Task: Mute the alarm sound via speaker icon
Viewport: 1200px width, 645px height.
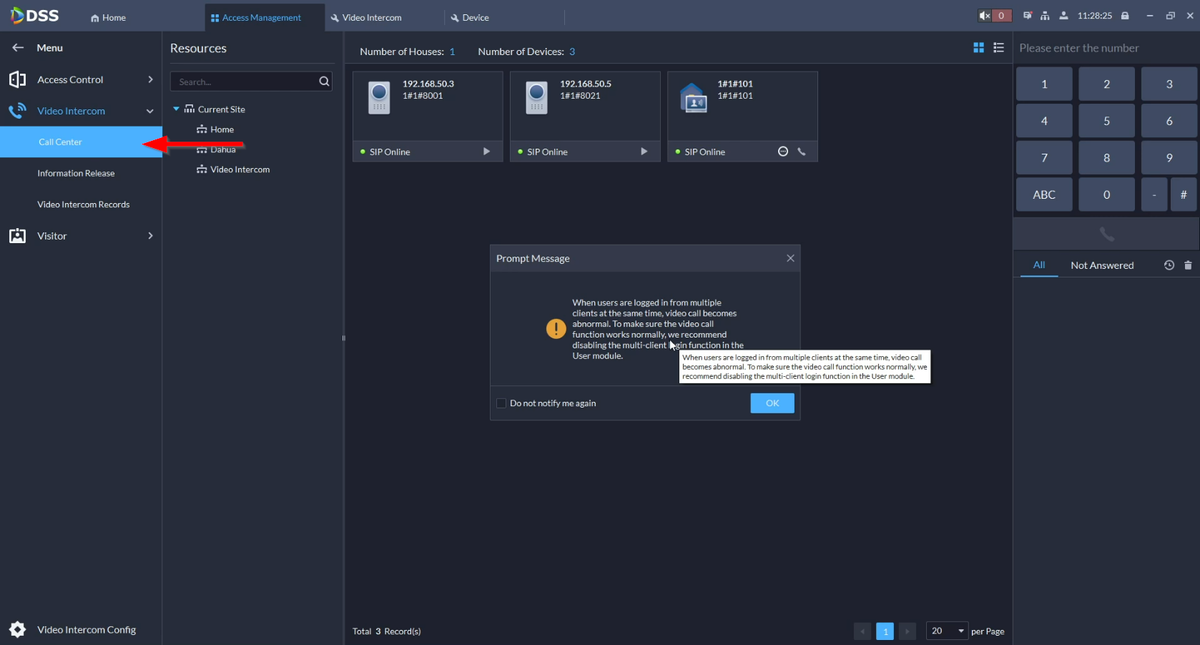Action: [x=984, y=16]
